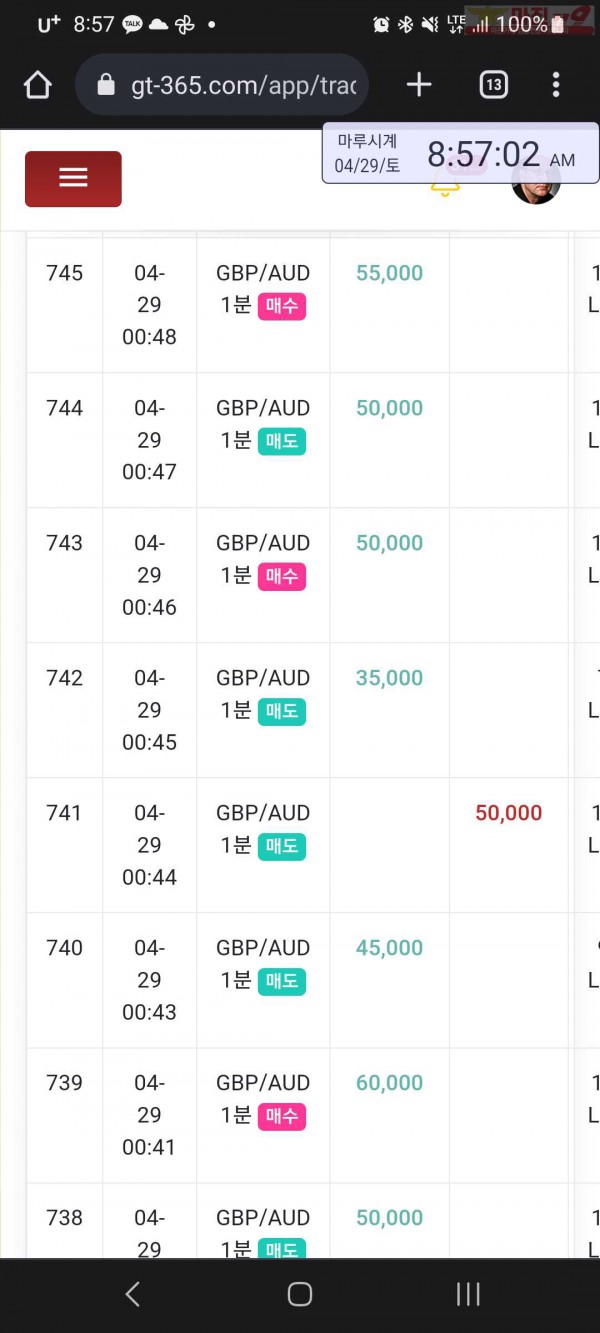Focus the gt-365.com address bar

222,85
